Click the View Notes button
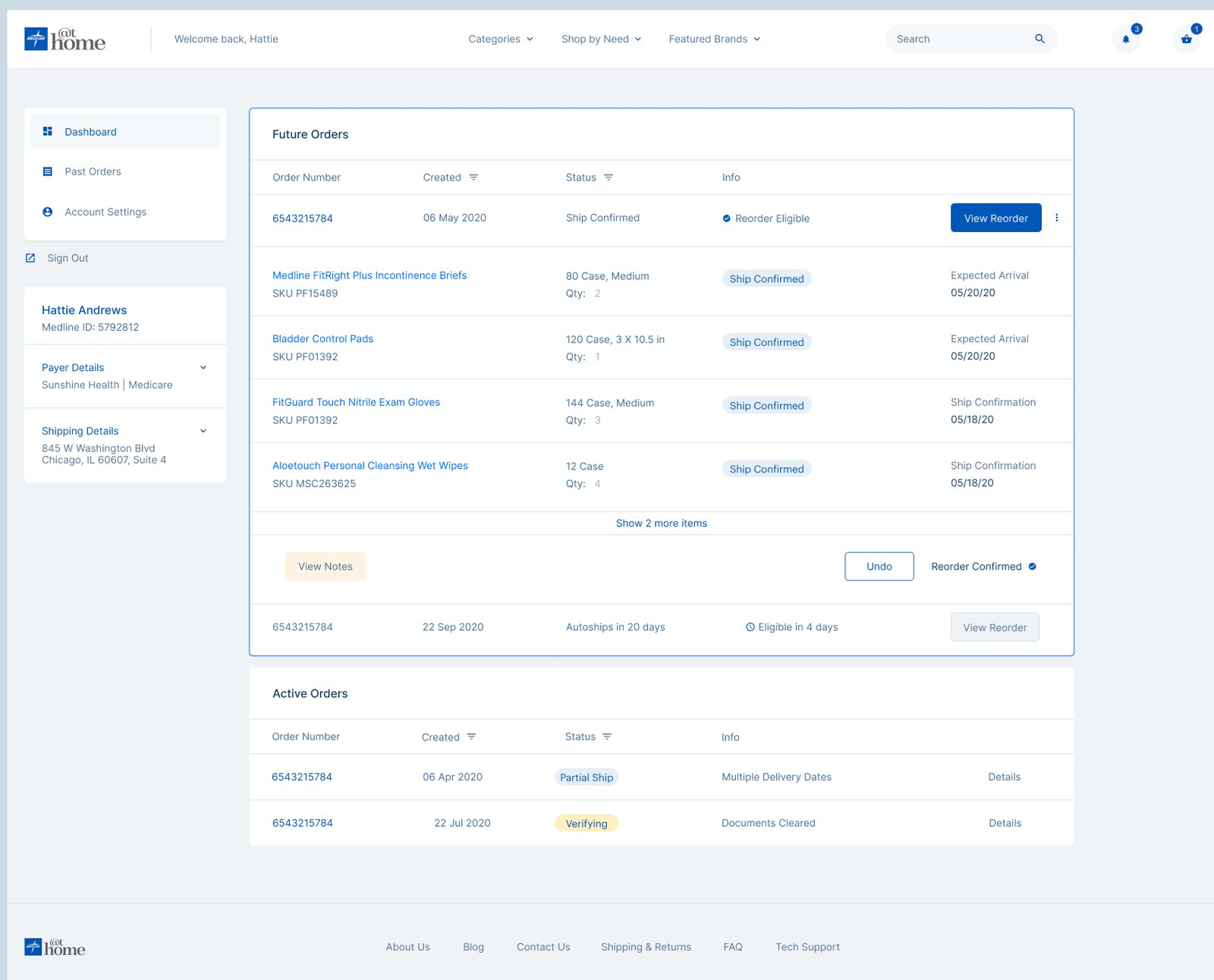The image size is (1214, 980). [x=326, y=567]
